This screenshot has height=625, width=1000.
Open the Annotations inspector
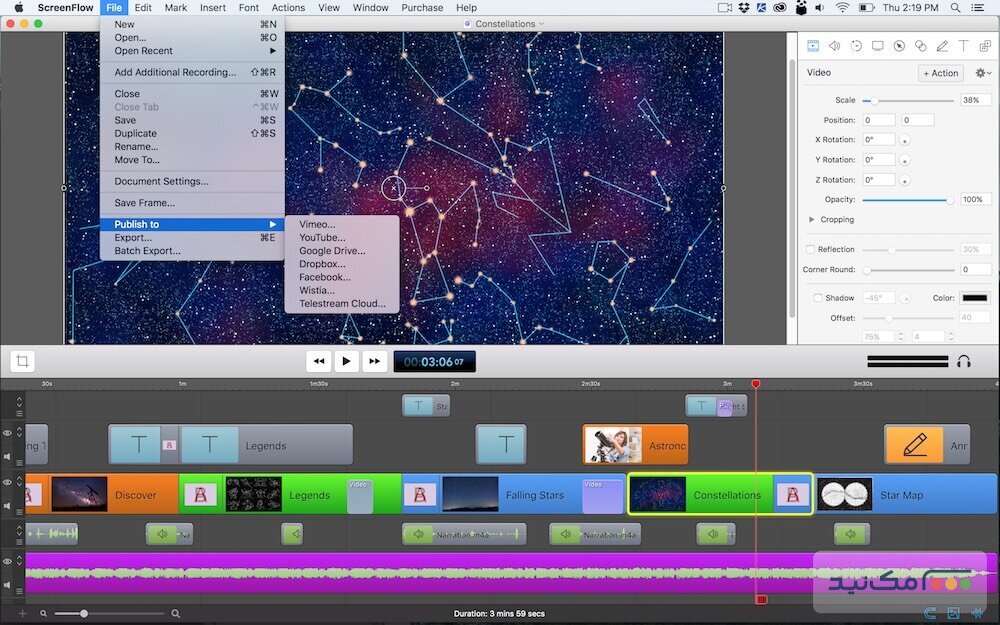(922, 45)
